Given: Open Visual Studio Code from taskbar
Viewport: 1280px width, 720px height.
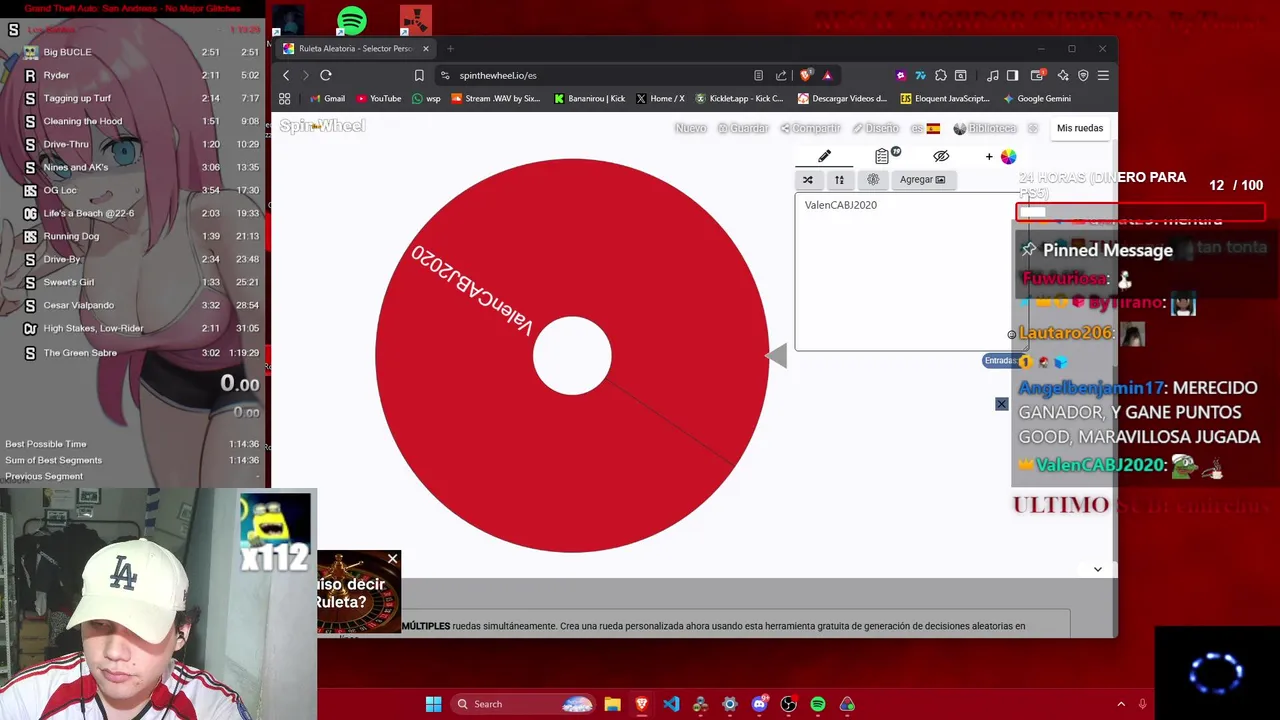Looking at the screenshot, I should coord(671,704).
